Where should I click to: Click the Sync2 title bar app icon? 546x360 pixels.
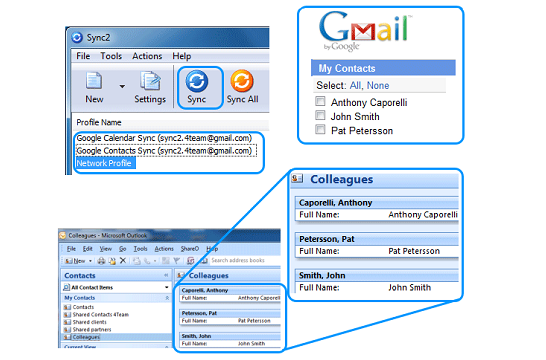(x=77, y=37)
